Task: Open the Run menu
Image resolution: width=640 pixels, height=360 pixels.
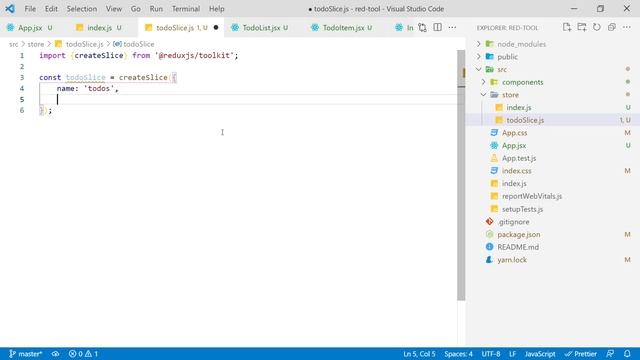Action: pos(156,9)
